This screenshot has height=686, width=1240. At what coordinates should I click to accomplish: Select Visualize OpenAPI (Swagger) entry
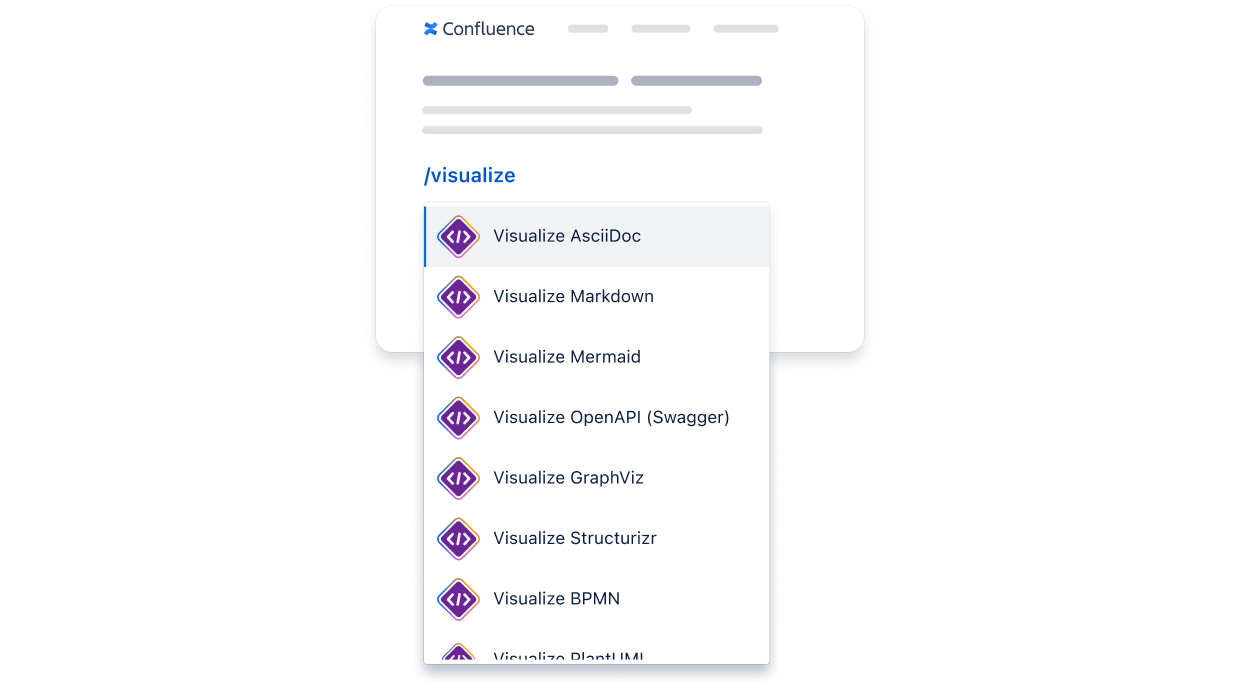611,418
